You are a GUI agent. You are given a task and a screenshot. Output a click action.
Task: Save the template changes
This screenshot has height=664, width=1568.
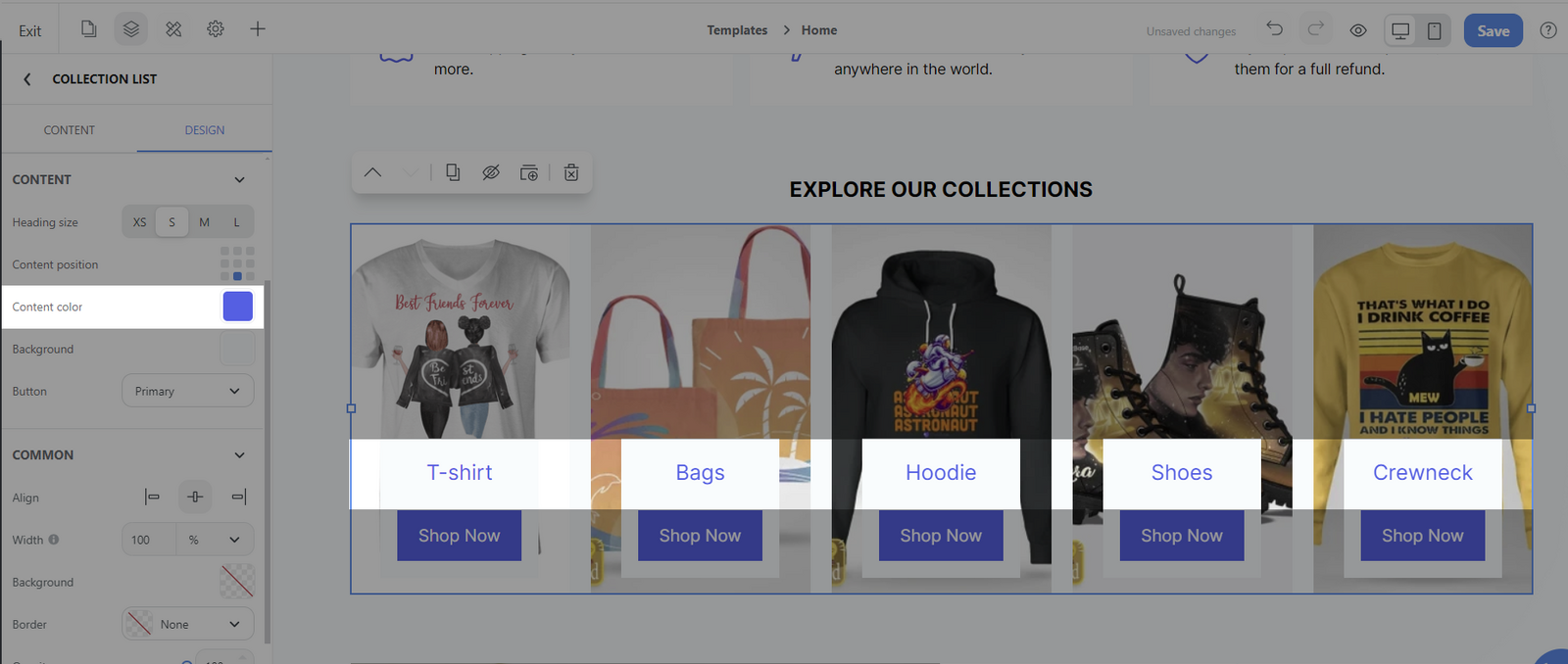pos(1493,30)
